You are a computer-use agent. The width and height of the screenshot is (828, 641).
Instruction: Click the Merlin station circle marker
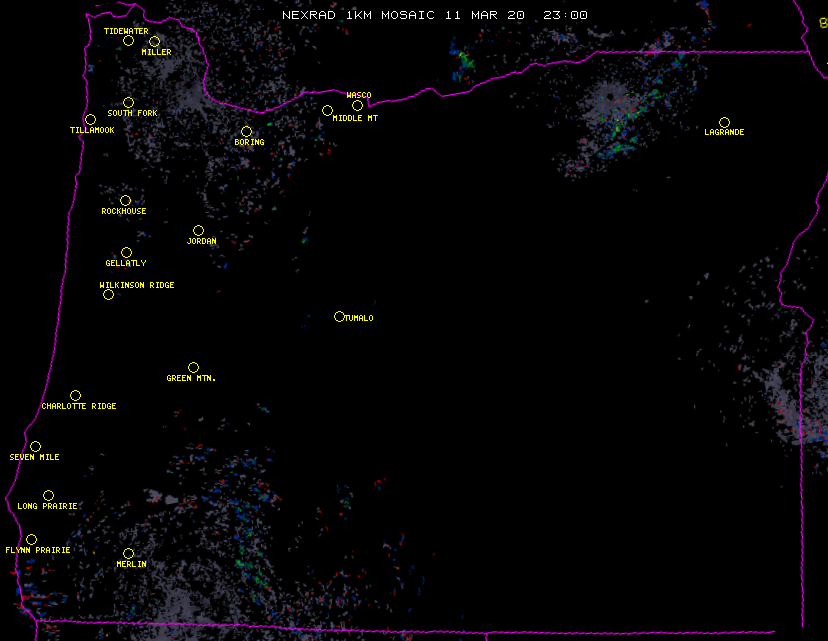[x=128, y=554]
